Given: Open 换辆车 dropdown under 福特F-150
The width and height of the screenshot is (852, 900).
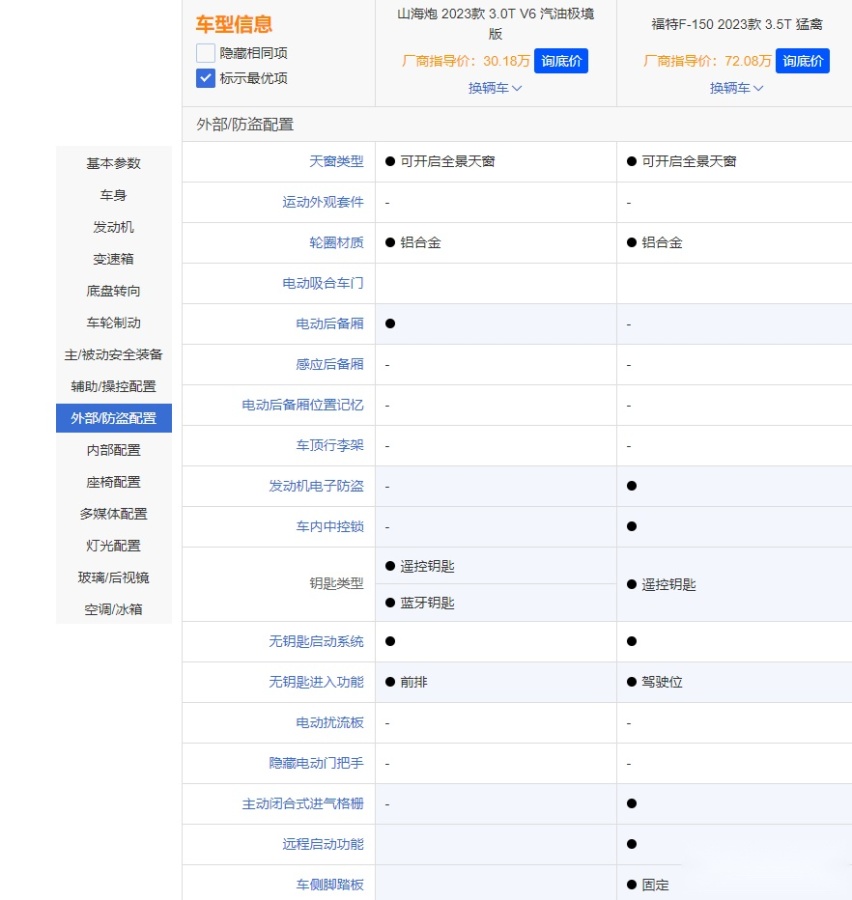Looking at the screenshot, I should point(736,88).
